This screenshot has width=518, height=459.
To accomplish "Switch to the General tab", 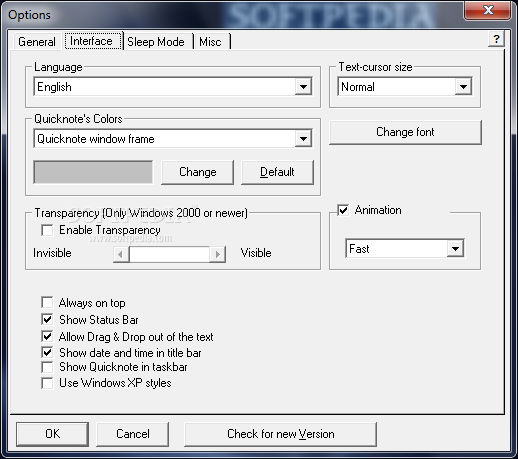I will (x=37, y=42).
